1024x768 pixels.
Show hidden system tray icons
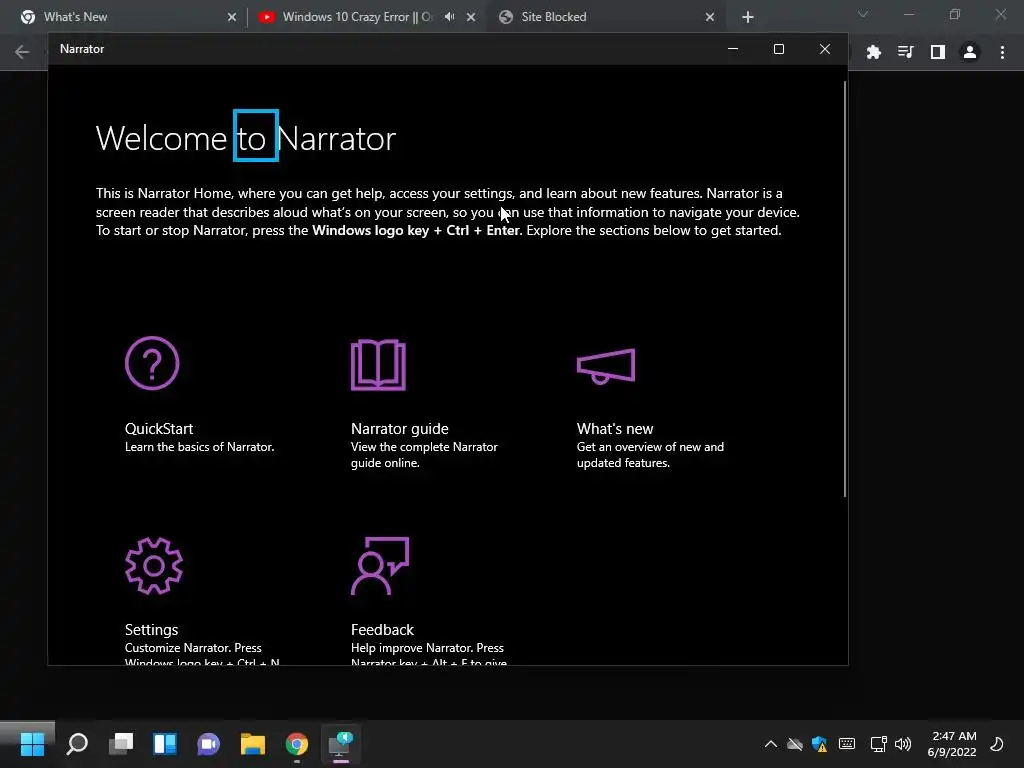pos(771,744)
